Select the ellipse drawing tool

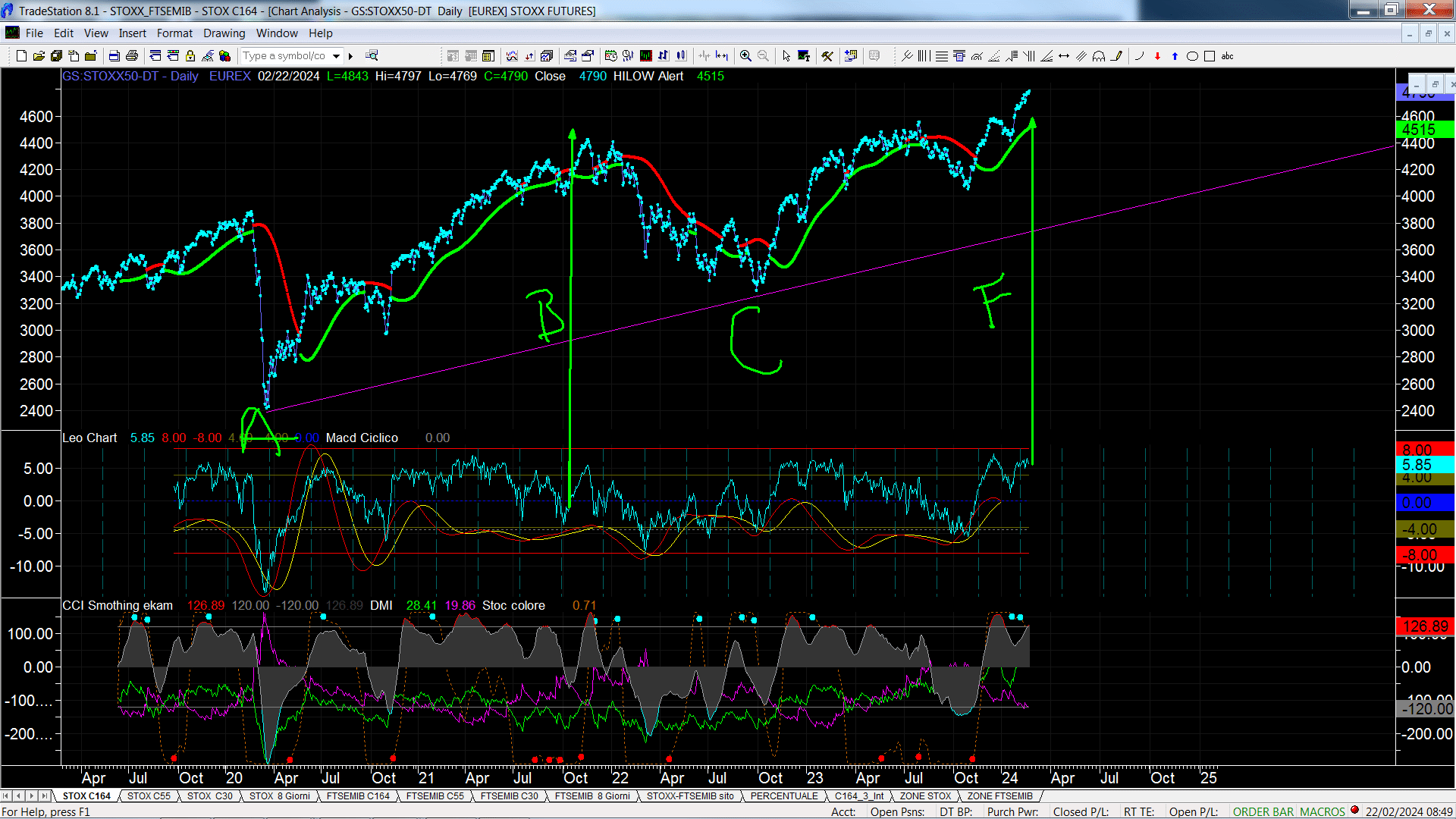click(1192, 55)
